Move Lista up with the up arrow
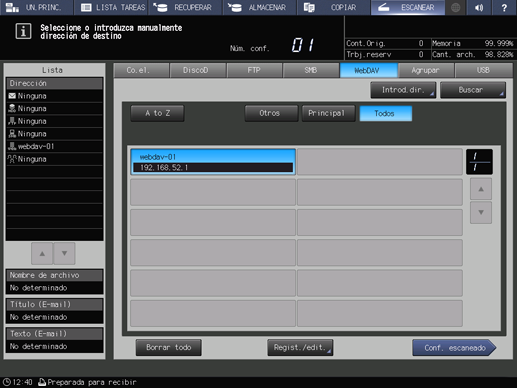517x388 pixels. point(42,254)
